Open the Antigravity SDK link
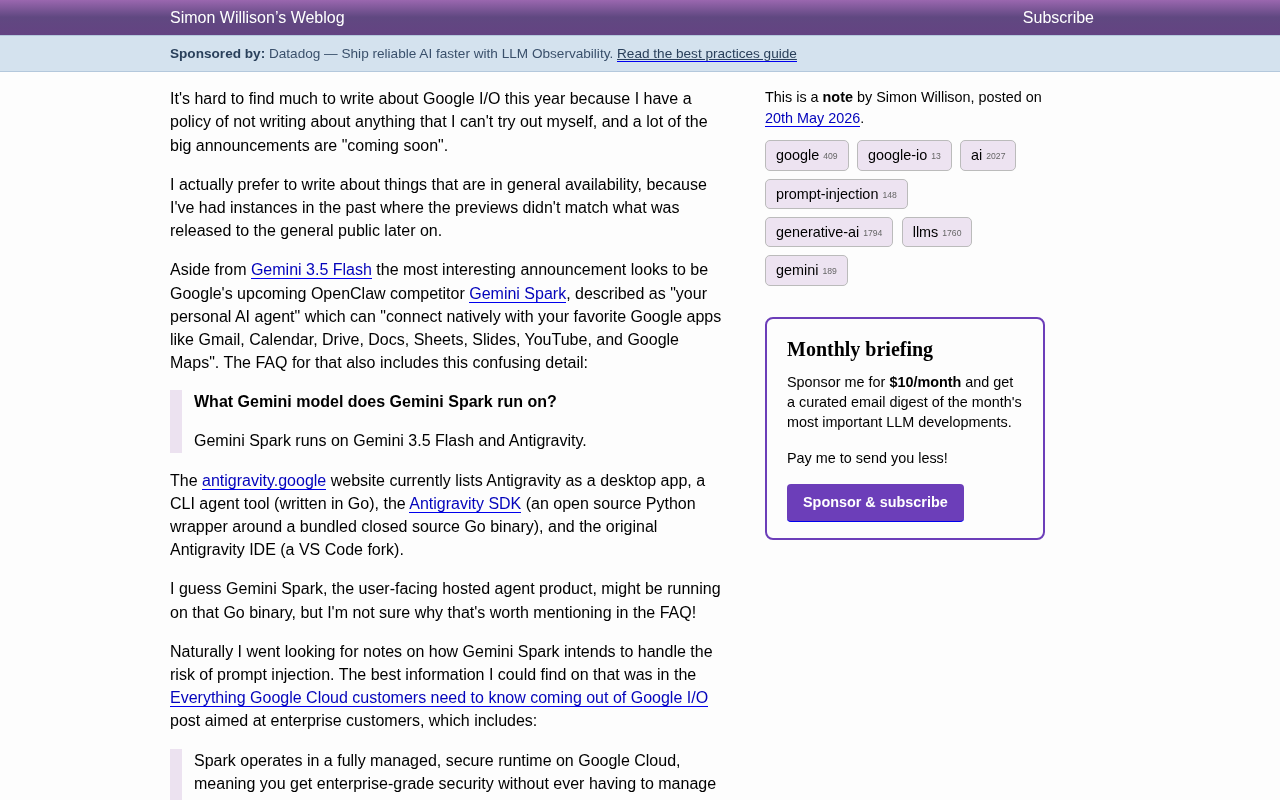1280x800 pixels. 465,504
